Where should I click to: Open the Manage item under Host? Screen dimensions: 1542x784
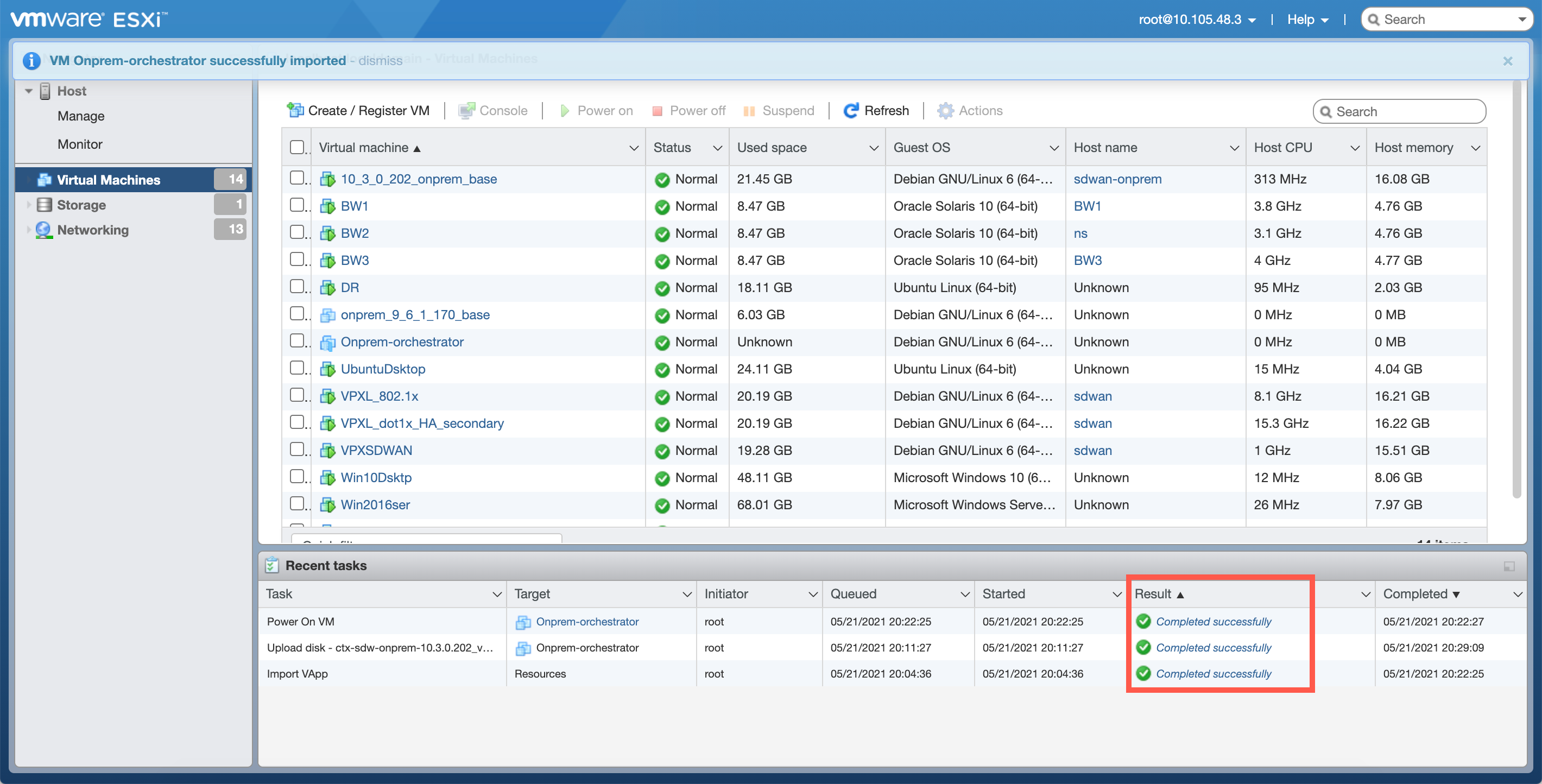pos(81,116)
